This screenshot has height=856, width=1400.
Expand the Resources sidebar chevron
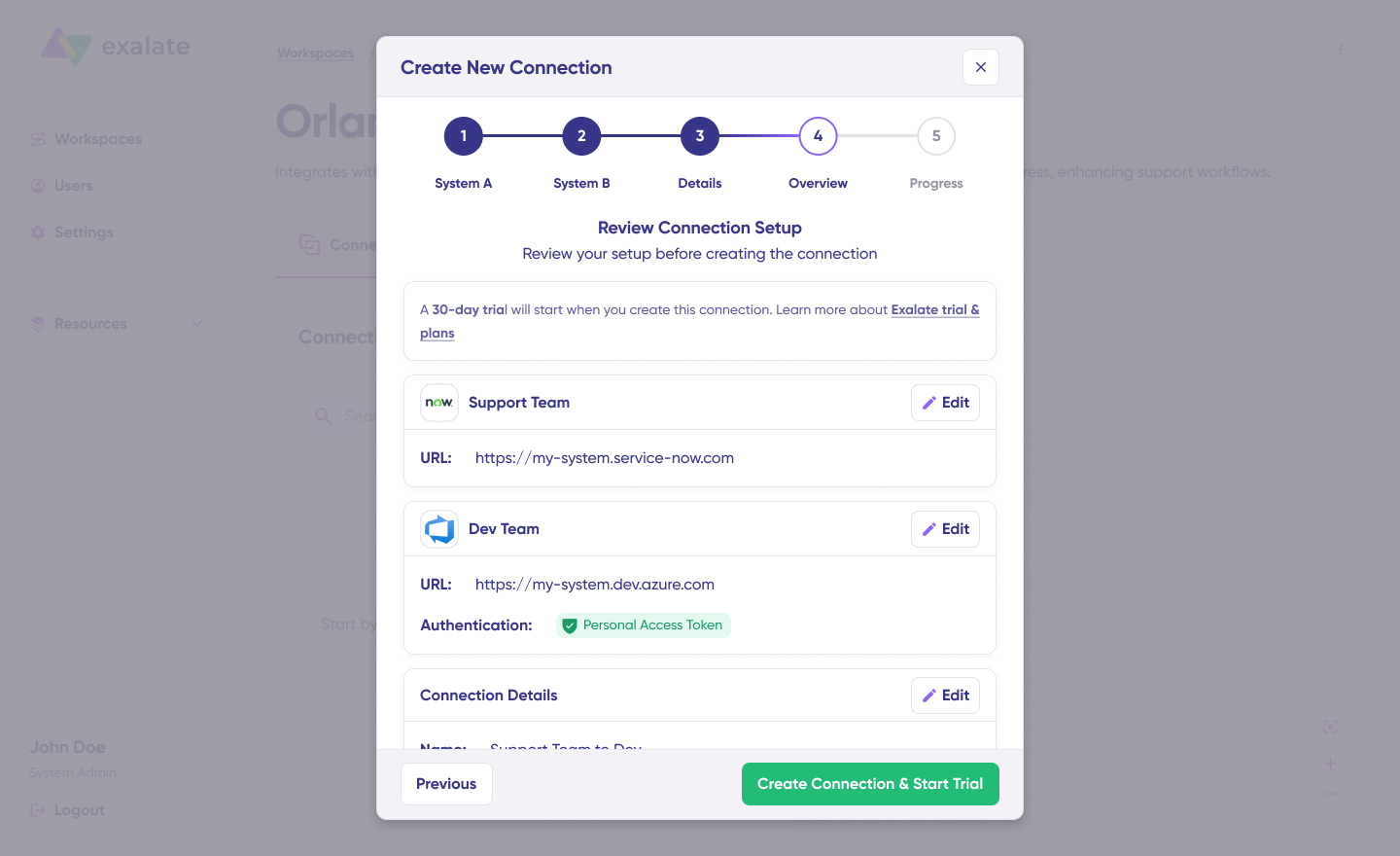click(197, 324)
